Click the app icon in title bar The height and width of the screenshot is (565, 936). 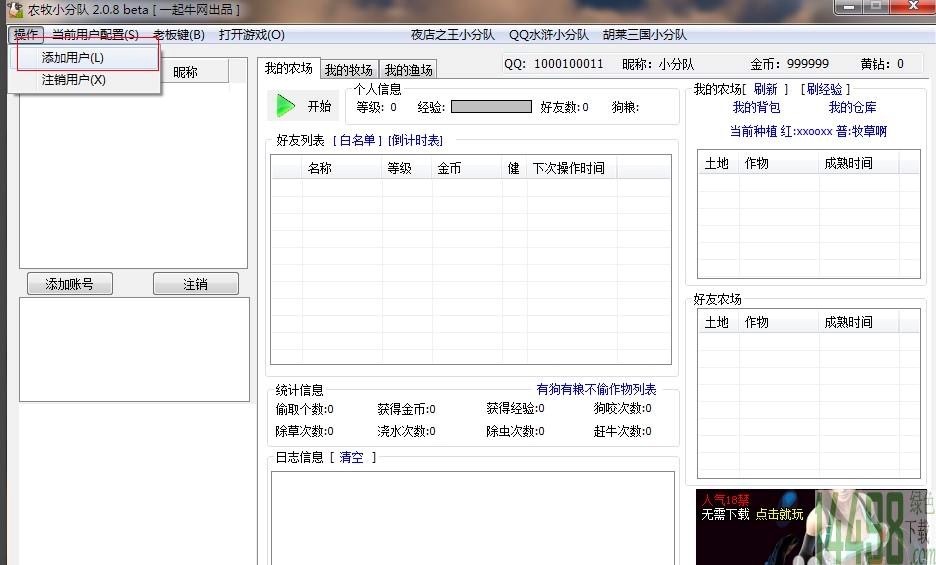pos(14,8)
